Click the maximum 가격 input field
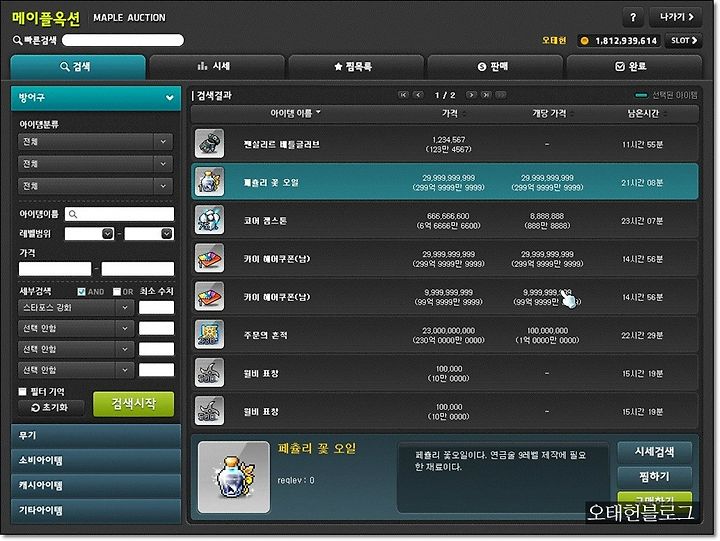 pos(138,269)
